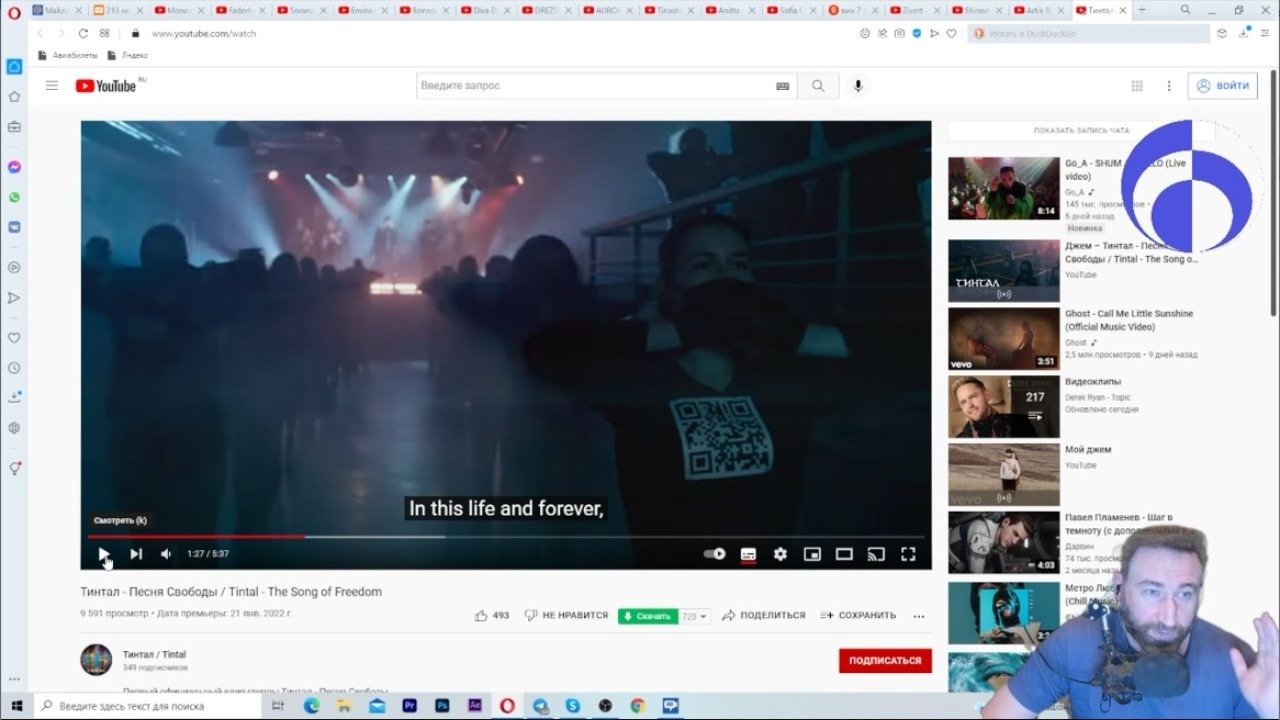Open player settings gear icon
This screenshot has height=720, width=1280.
point(780,554)
